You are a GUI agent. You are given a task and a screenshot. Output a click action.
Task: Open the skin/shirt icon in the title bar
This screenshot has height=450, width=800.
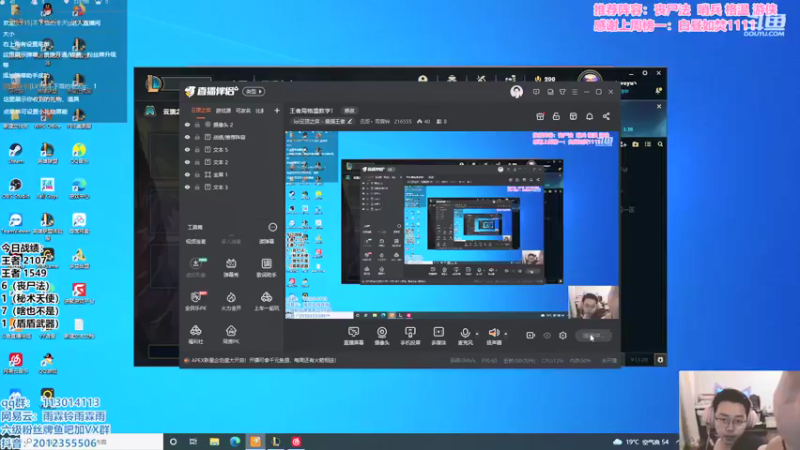click(x=562, y=92)
